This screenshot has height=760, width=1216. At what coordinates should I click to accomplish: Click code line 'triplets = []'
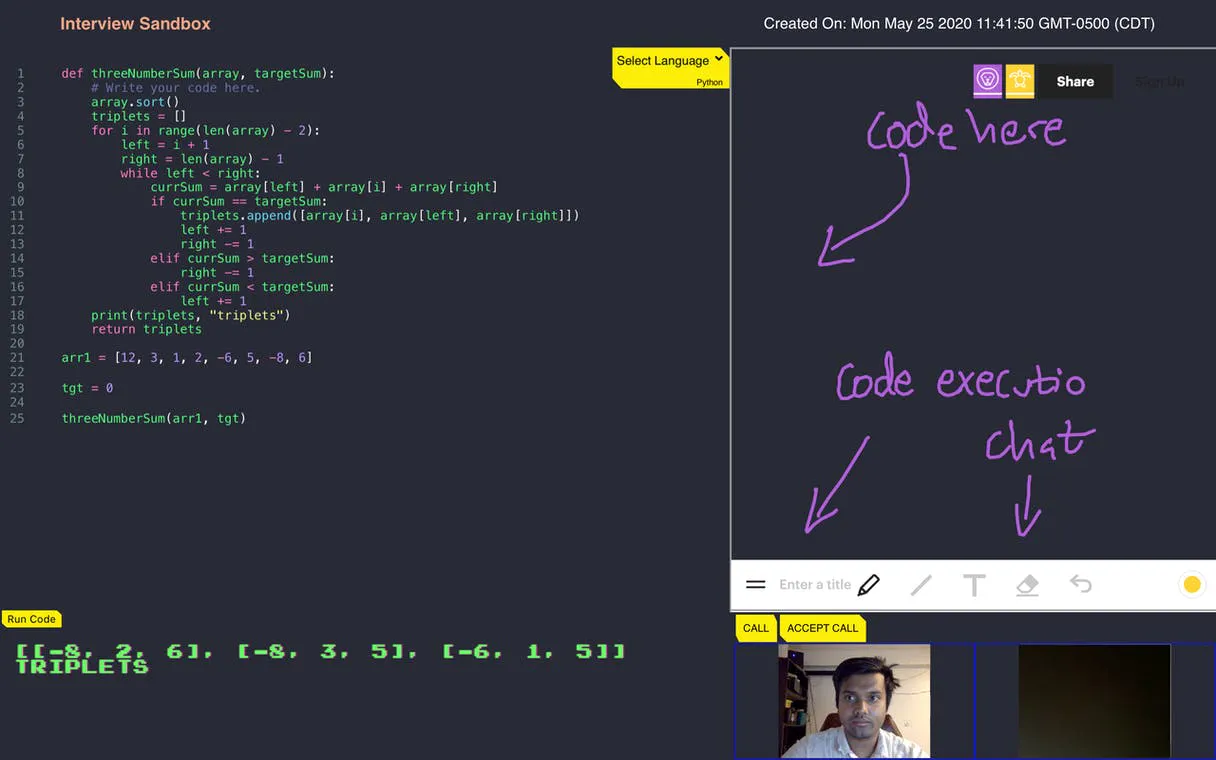pos(139,116)
